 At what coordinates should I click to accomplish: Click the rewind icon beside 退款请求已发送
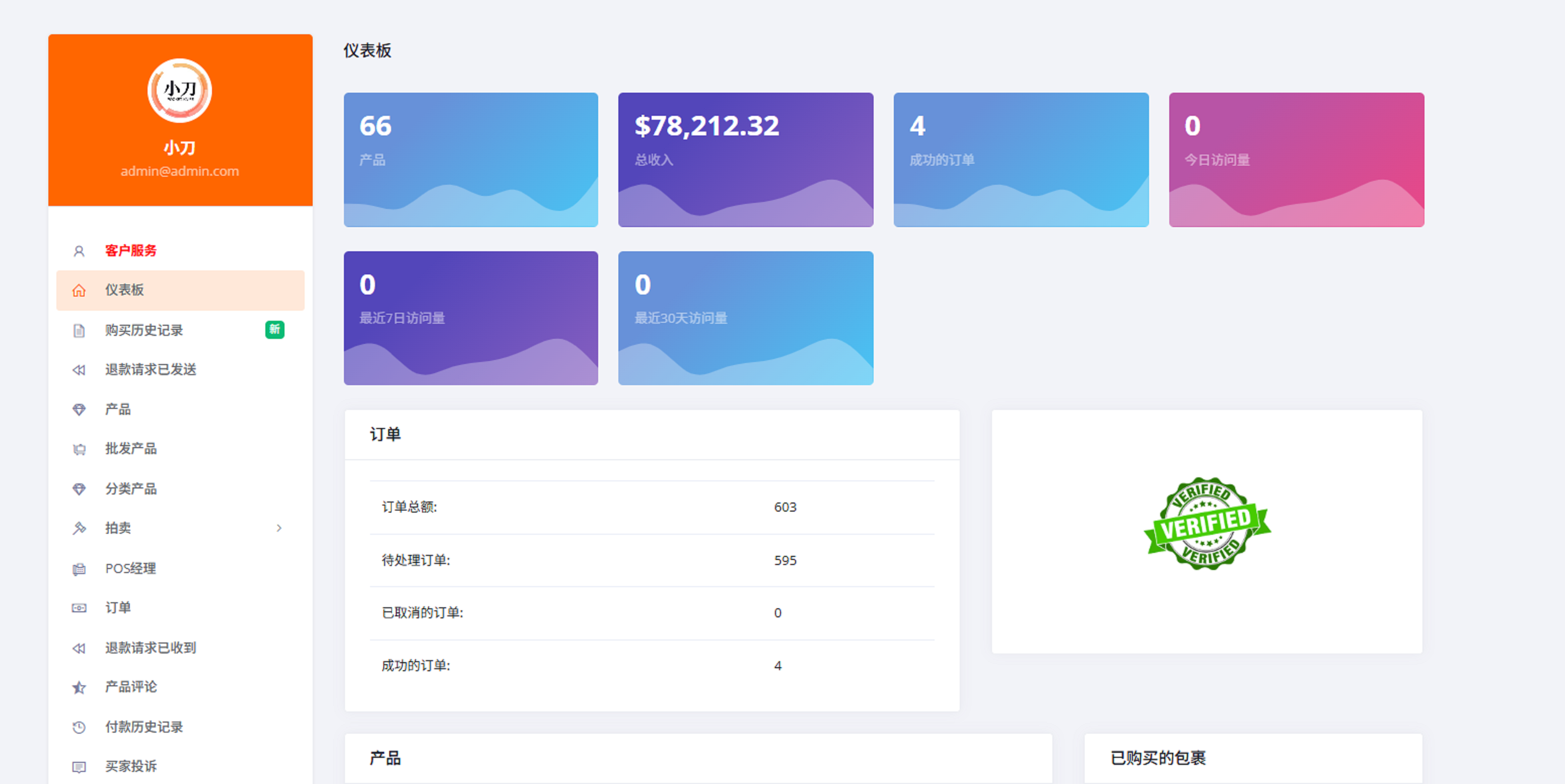pyautogui.click(x=79, y=370)
